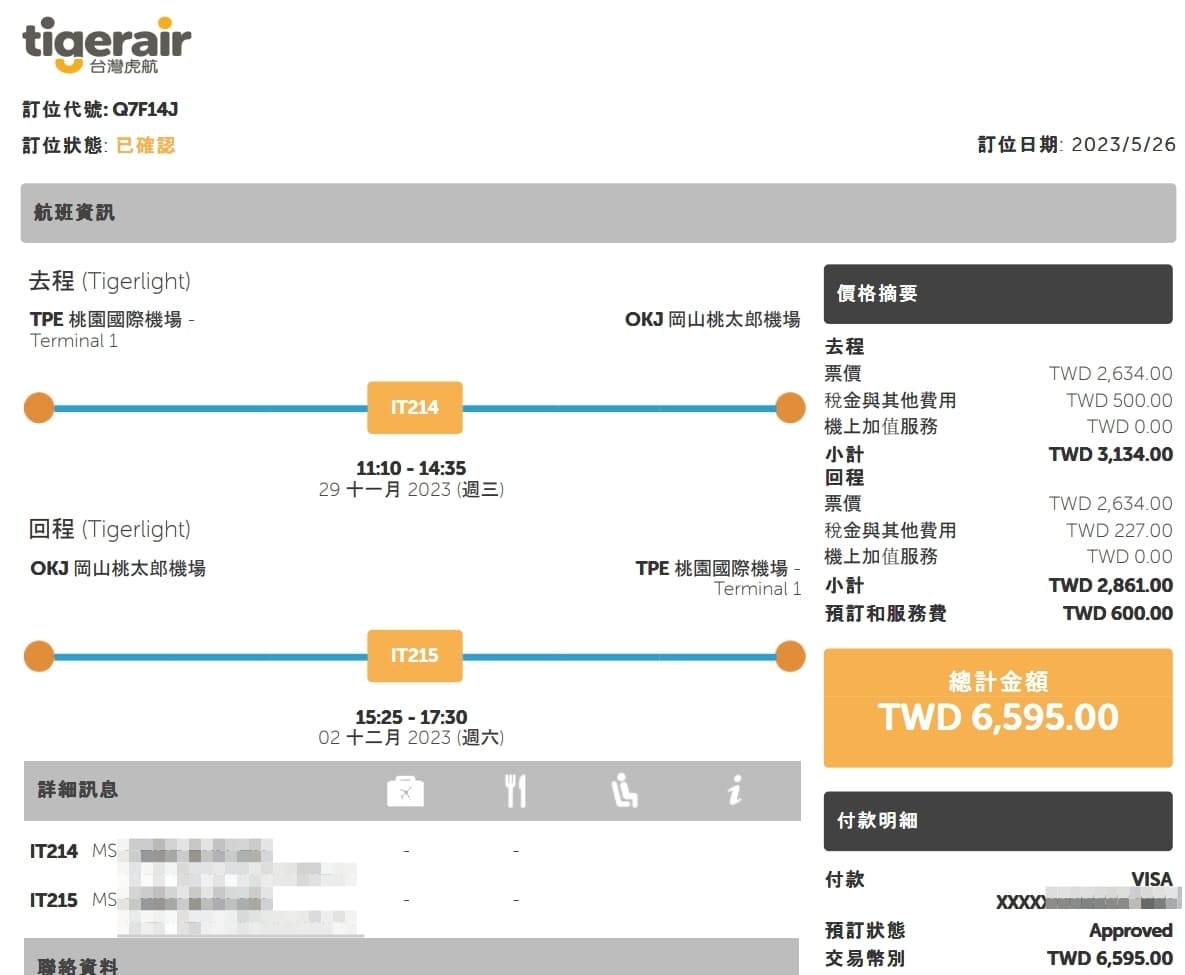Click departure time 11:10 - 14:35
Screen dimensions: 1185x975
(x=411, y=469)
